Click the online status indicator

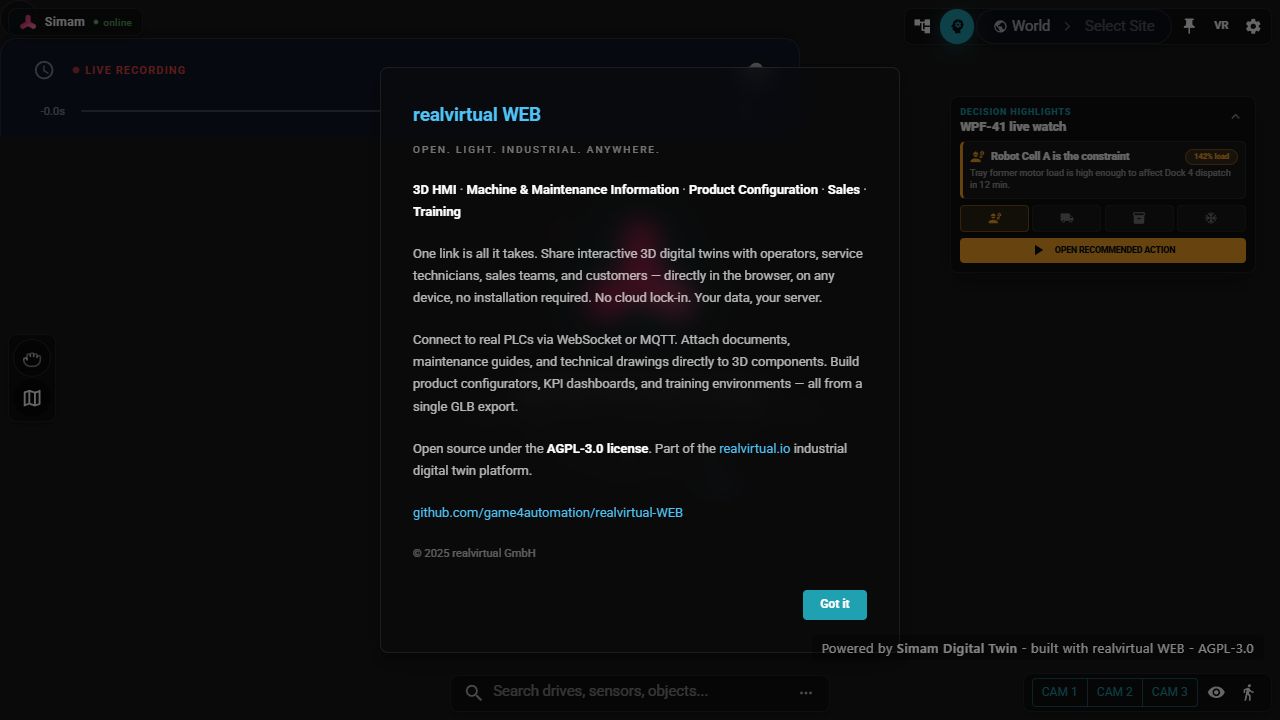coord(112,22)
